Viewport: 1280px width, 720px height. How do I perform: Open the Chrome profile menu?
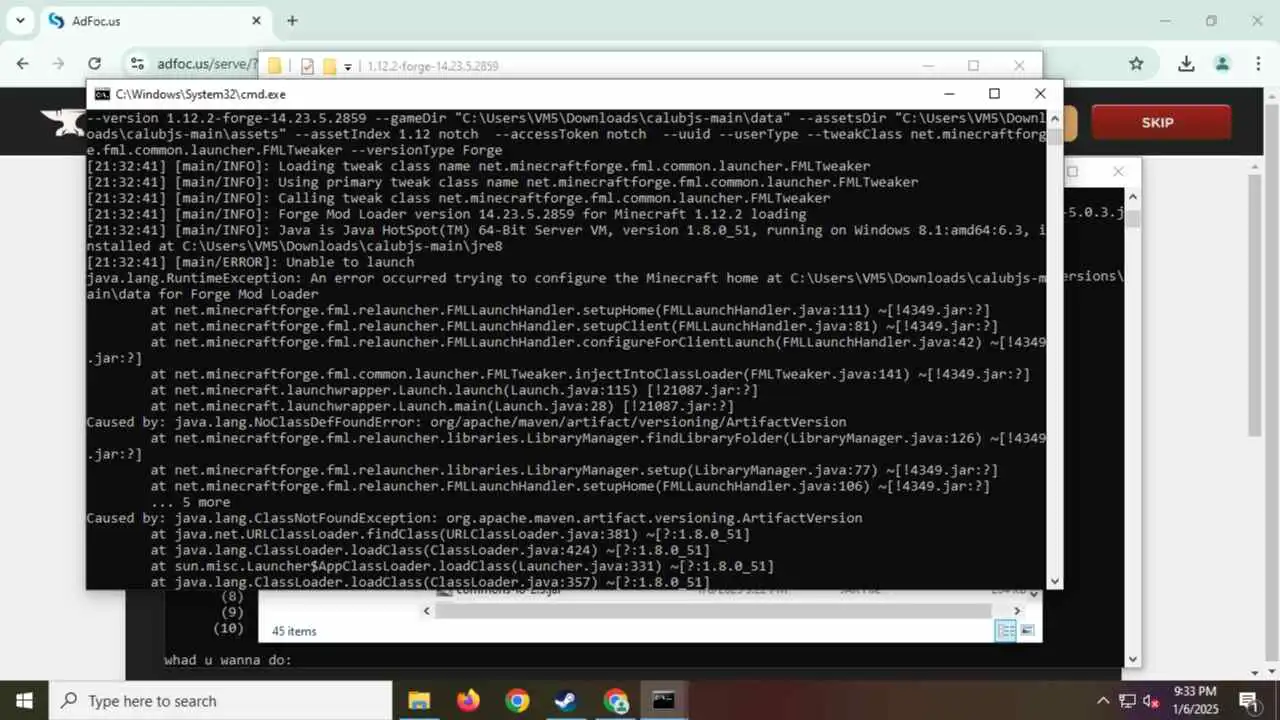pos(1222,64)
